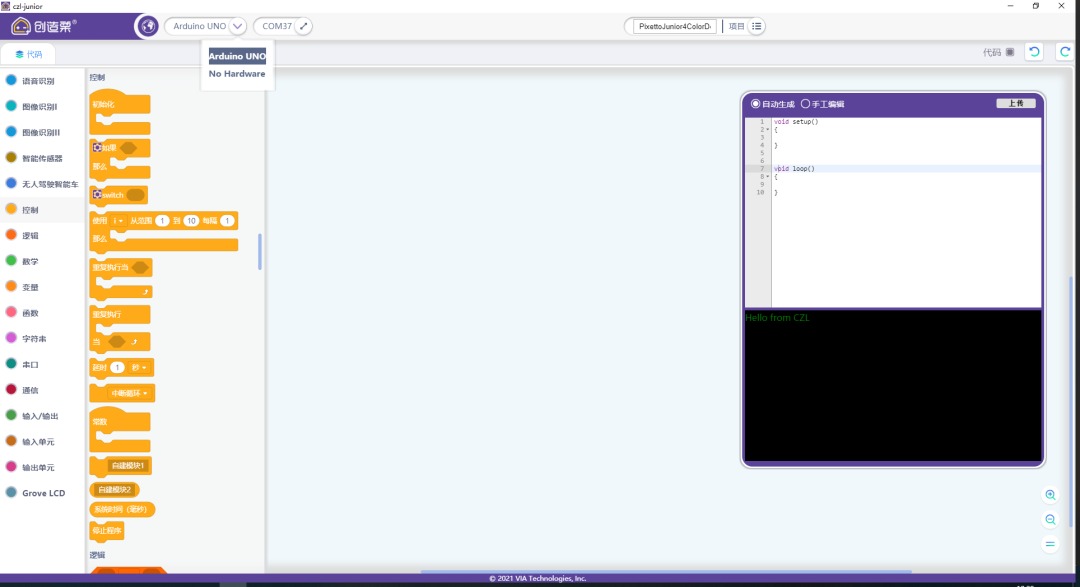The width and height of the screenshot is (1080, 587).
Task: Select the 自动生成 radio button
Action: (x=756, y=104)
